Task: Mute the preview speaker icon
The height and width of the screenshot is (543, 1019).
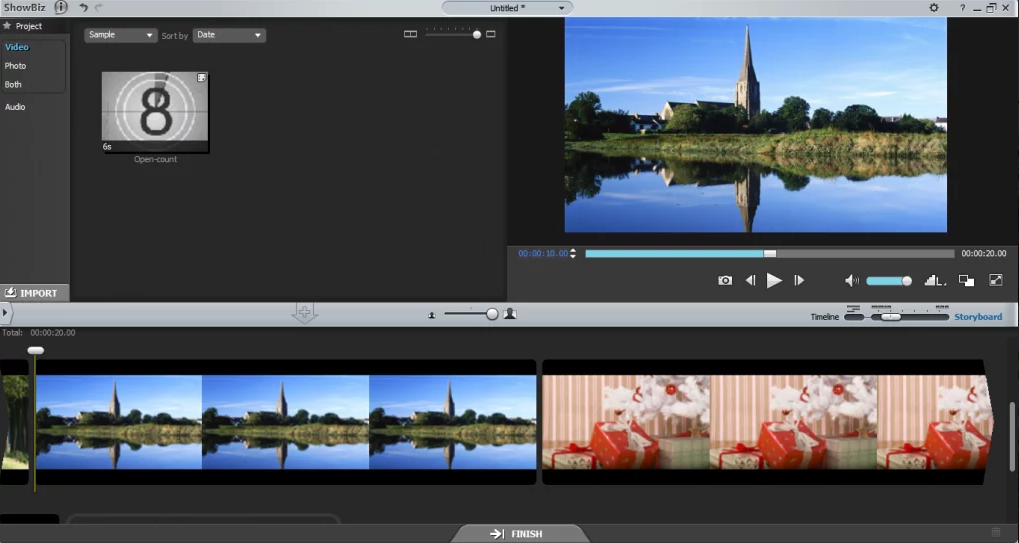Action: (851, 281)
